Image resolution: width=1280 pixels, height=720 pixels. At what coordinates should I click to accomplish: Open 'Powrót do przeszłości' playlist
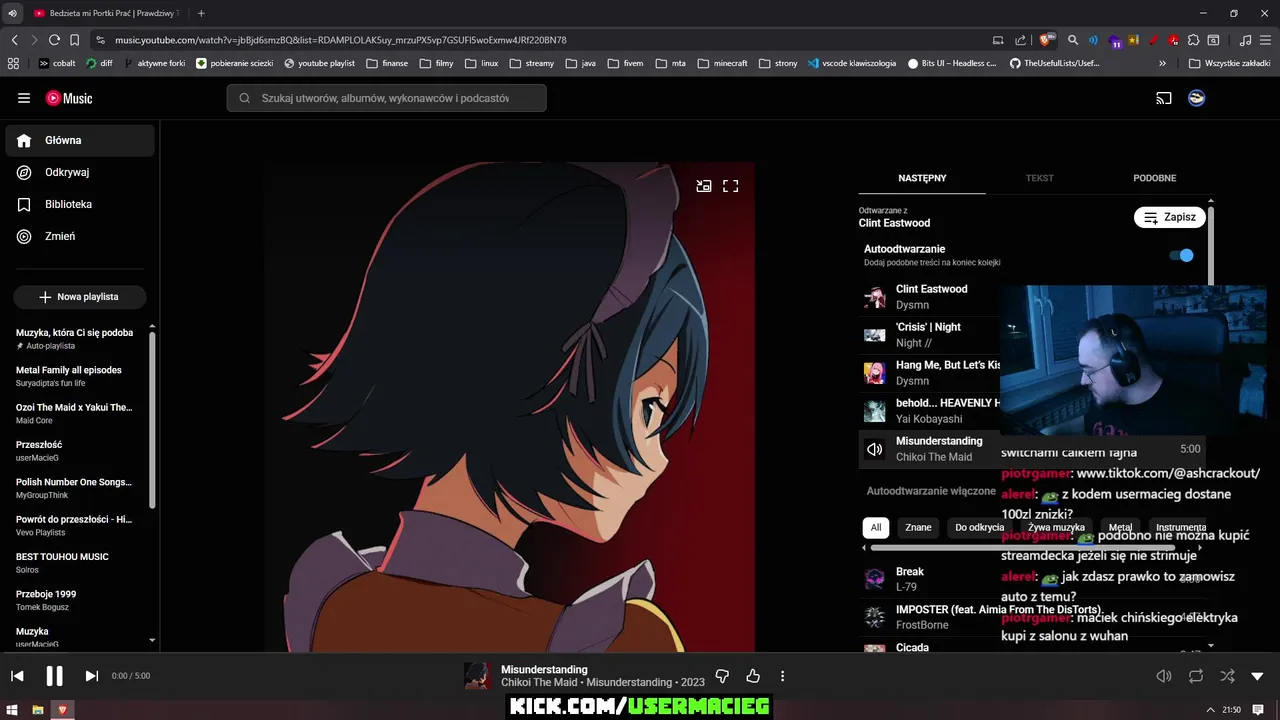pos(75,526)
